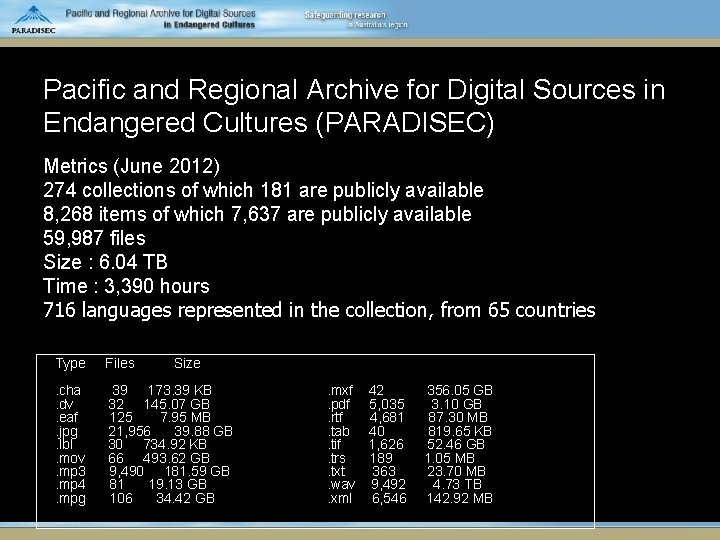This screenshot has width=720, height=540.
Task: Select the size value '356.05 GB'
Action: pos(460,390)
